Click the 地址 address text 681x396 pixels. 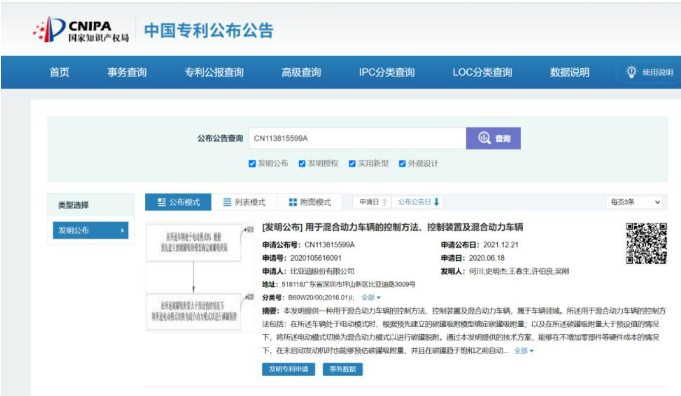[348, 284]
